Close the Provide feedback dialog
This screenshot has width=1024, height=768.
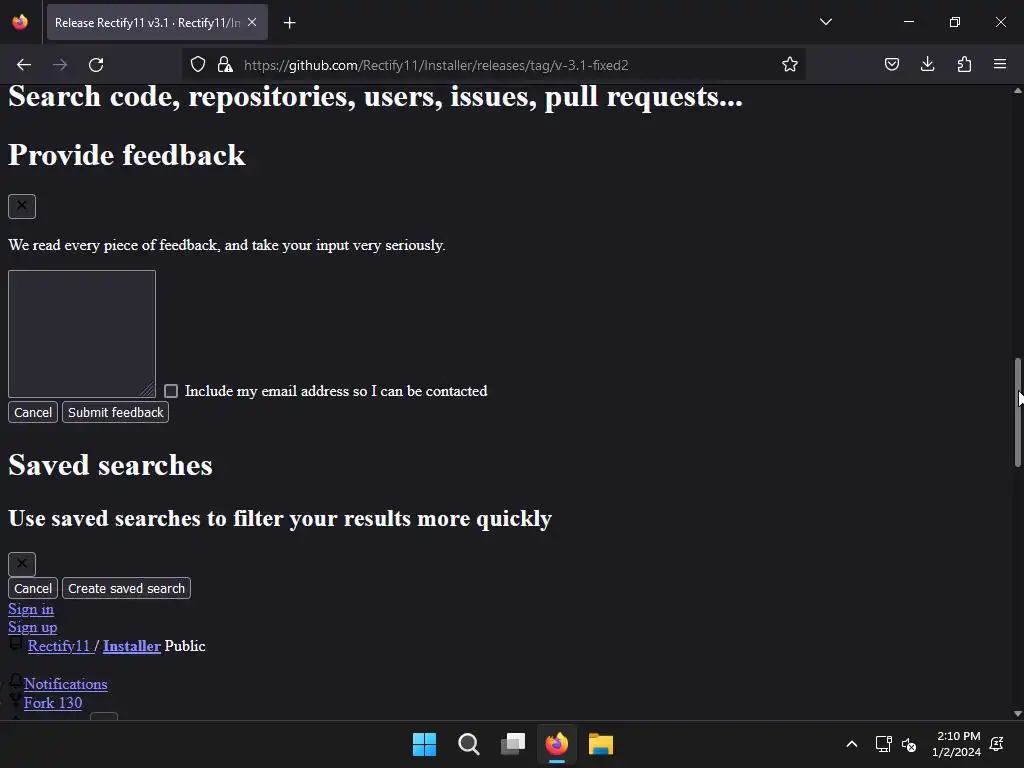pos(22,206)
